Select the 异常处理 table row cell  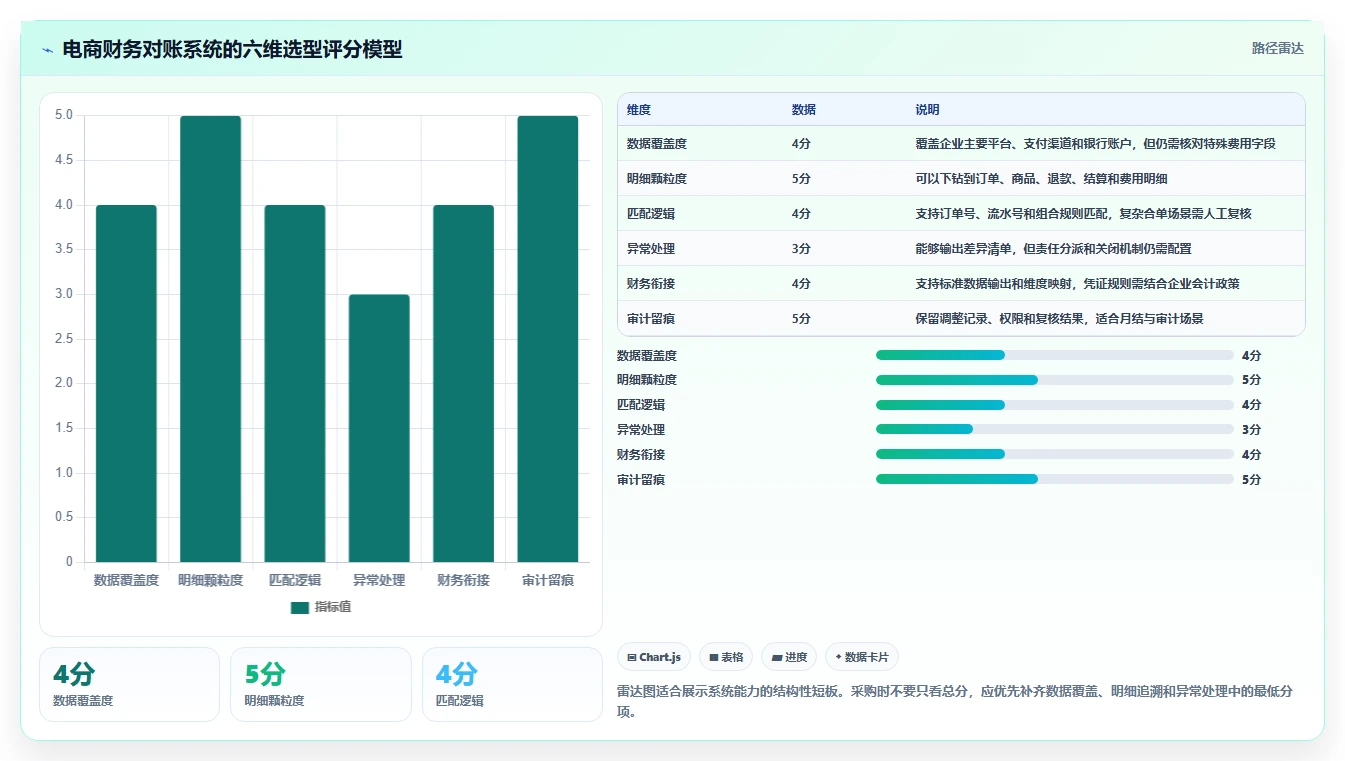651,249
